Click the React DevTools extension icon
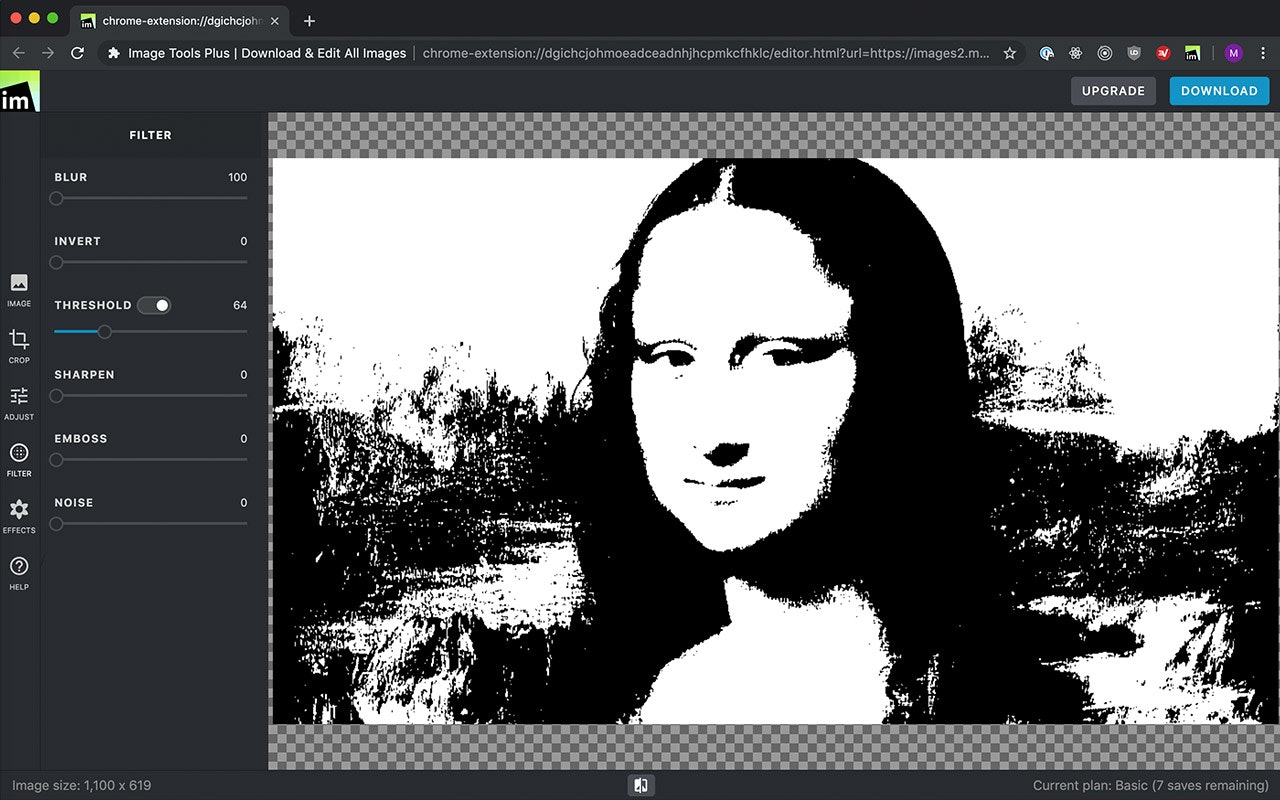Screen dimensions: 1280x800 point(1076,53)
